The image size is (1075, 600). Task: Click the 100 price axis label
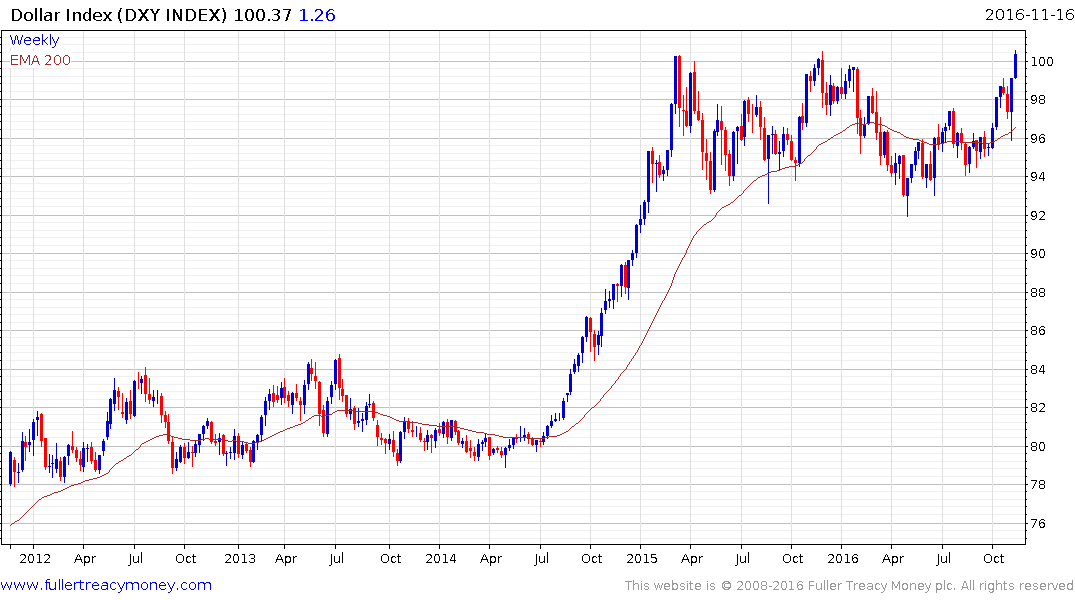coord(1041,62)
